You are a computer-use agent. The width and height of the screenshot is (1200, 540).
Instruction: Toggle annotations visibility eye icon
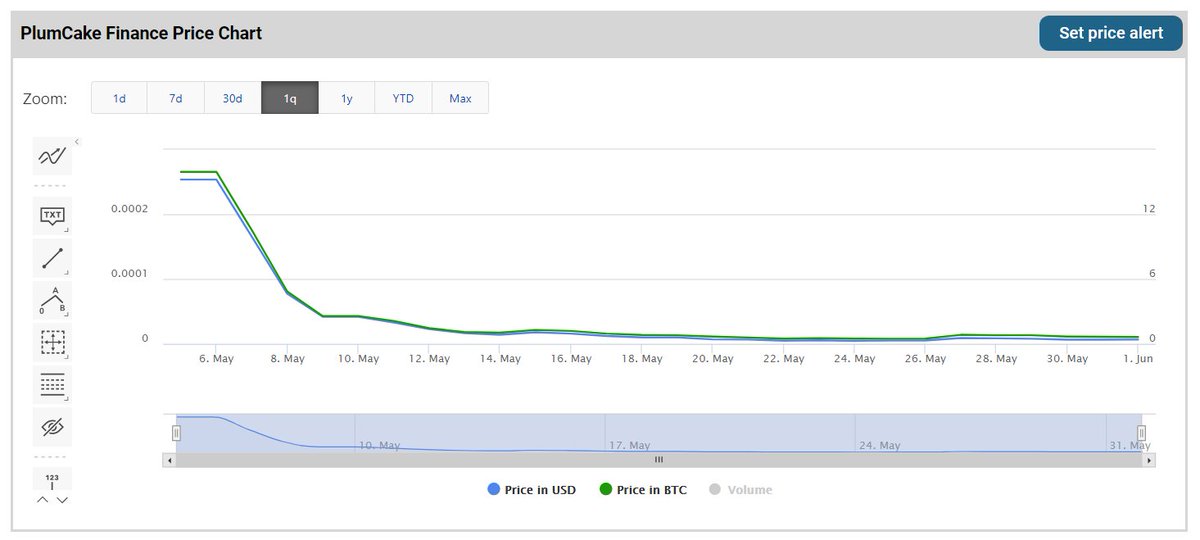coord(52,427)
